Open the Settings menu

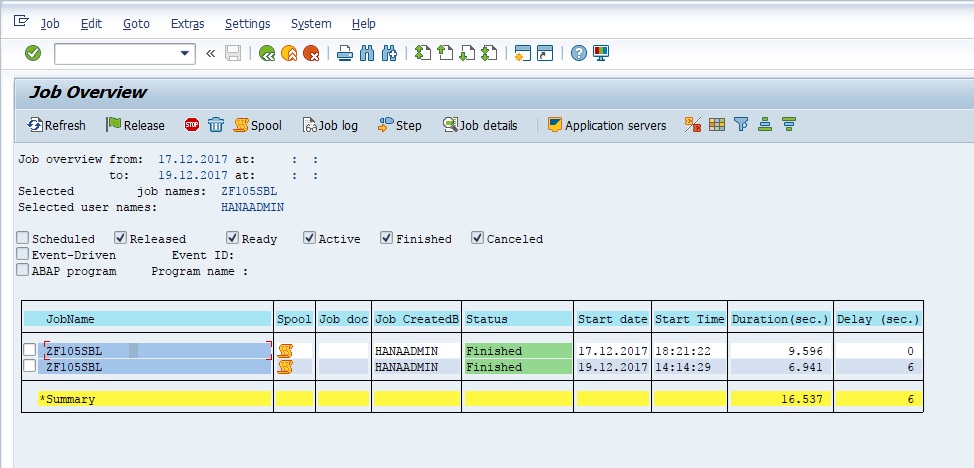247,24
